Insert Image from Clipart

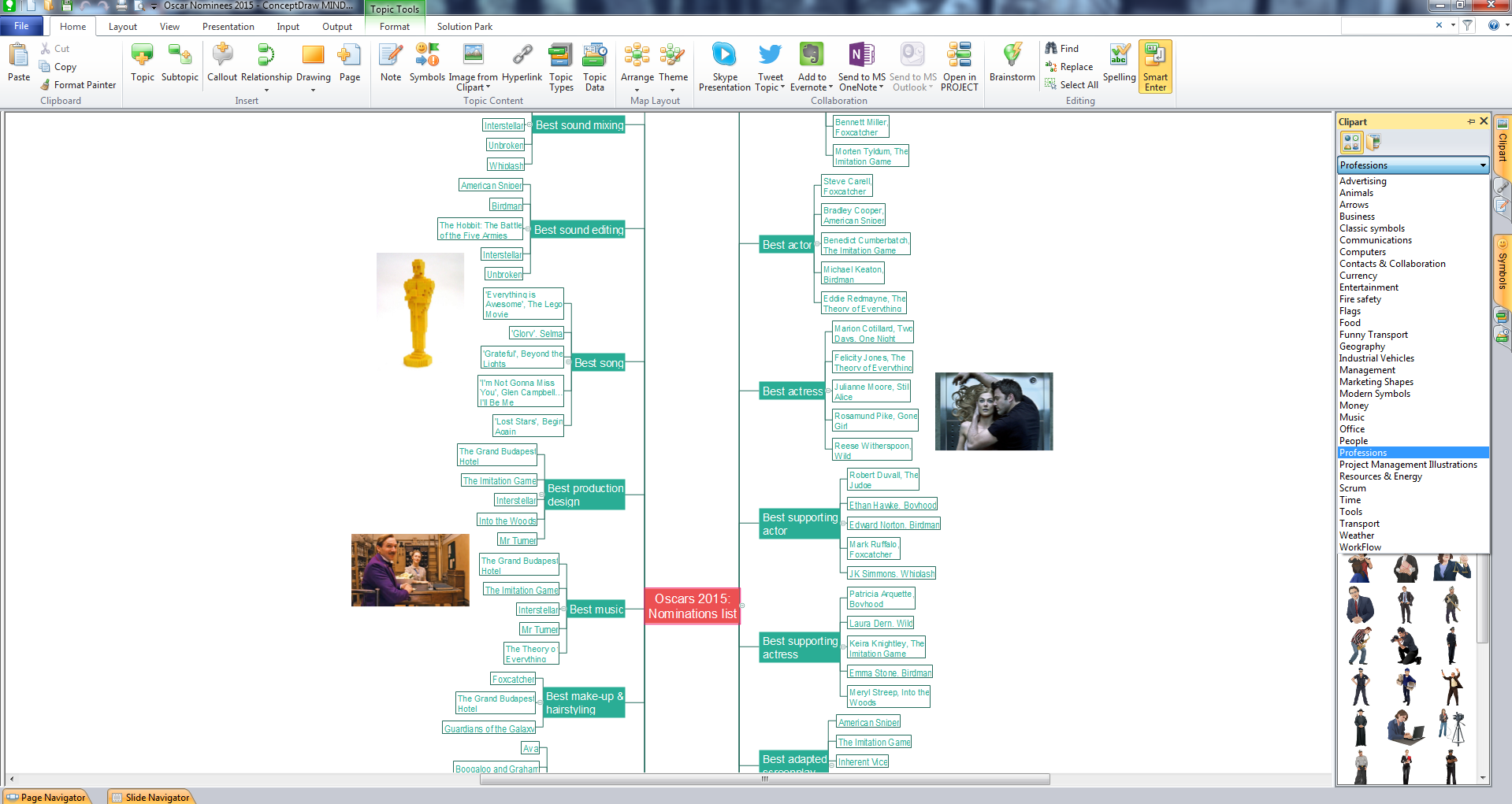pyautogui.click(x=473, y=68)
